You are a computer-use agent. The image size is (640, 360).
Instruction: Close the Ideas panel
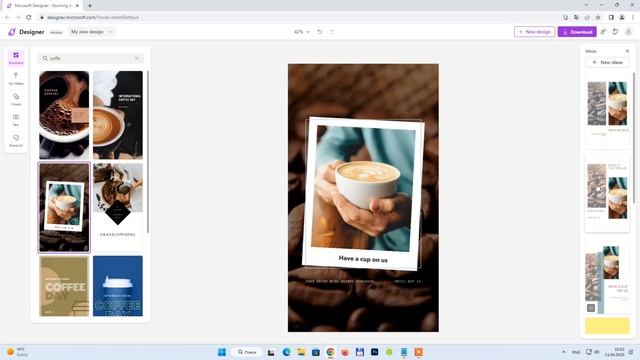627,51
